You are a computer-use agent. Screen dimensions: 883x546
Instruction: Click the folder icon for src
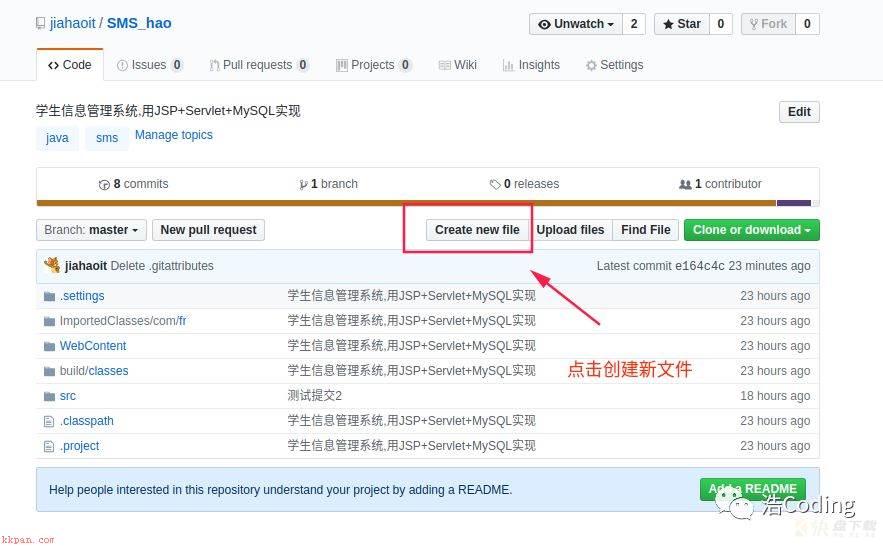[x=50, y=396]
